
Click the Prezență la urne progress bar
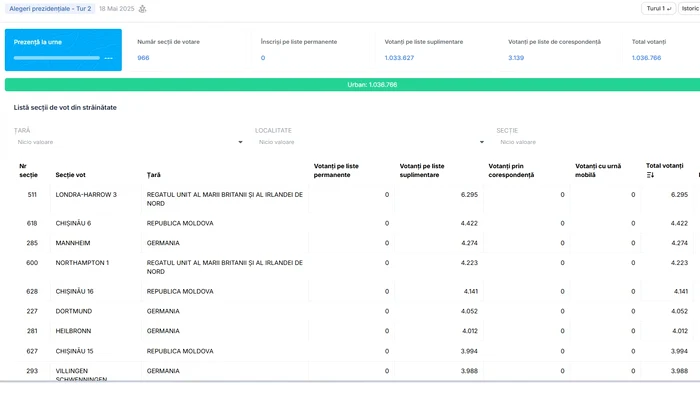click(x=57, y=58)
